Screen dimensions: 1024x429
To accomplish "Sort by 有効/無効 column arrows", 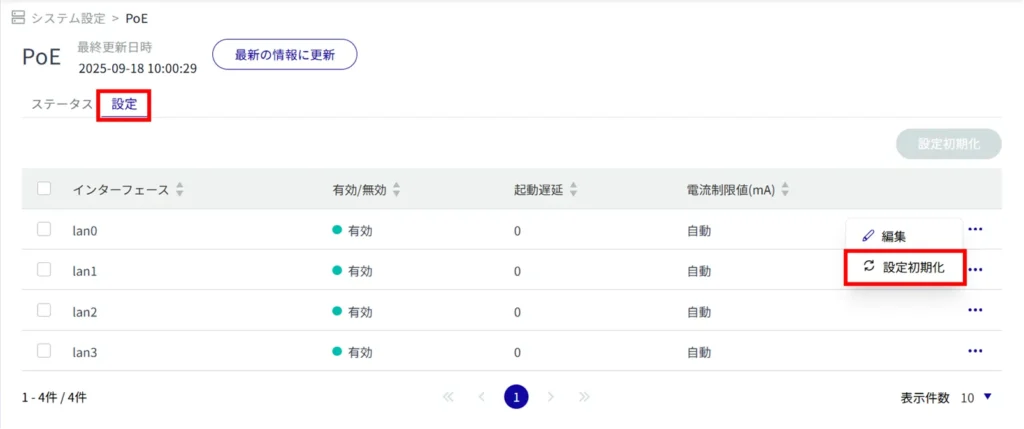I will (x=396, y=189).
